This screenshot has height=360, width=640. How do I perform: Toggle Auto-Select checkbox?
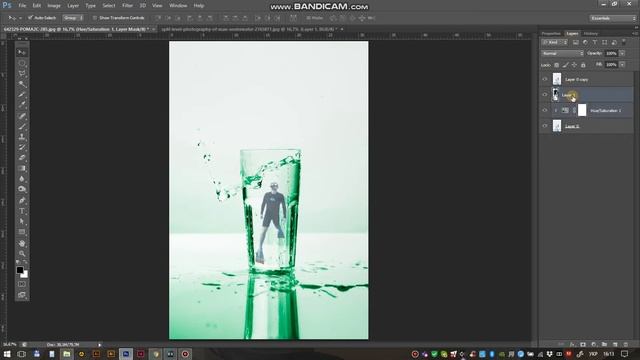[30, 18]
